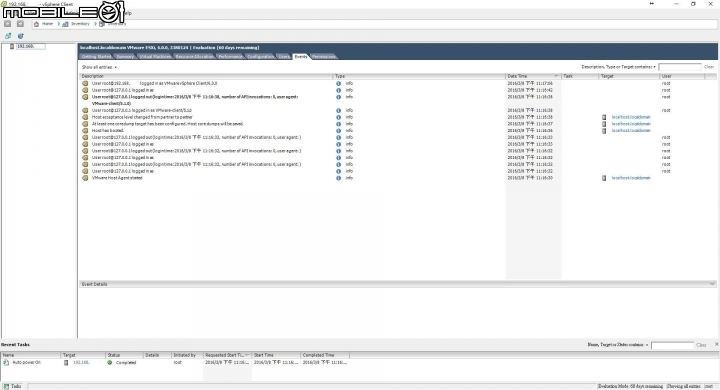Click the Recent Tasks filter text field
This screenshot has width=720, height=390.
(672, 345)
